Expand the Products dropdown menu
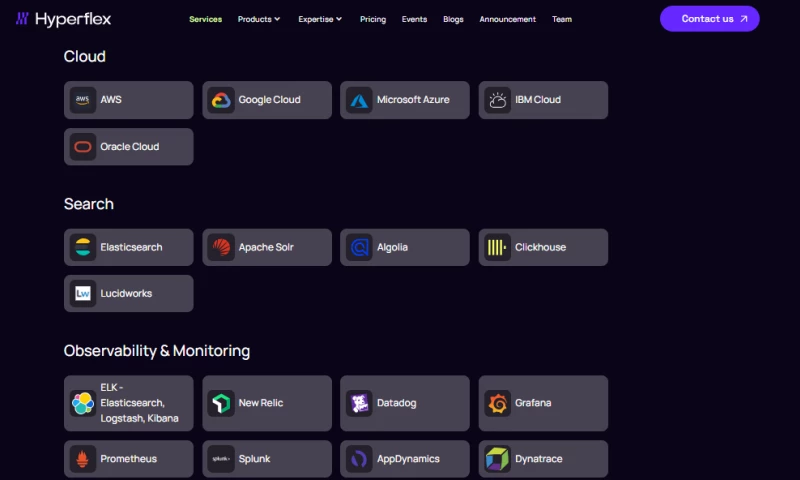The image size is (800, 480). [259, 19]
